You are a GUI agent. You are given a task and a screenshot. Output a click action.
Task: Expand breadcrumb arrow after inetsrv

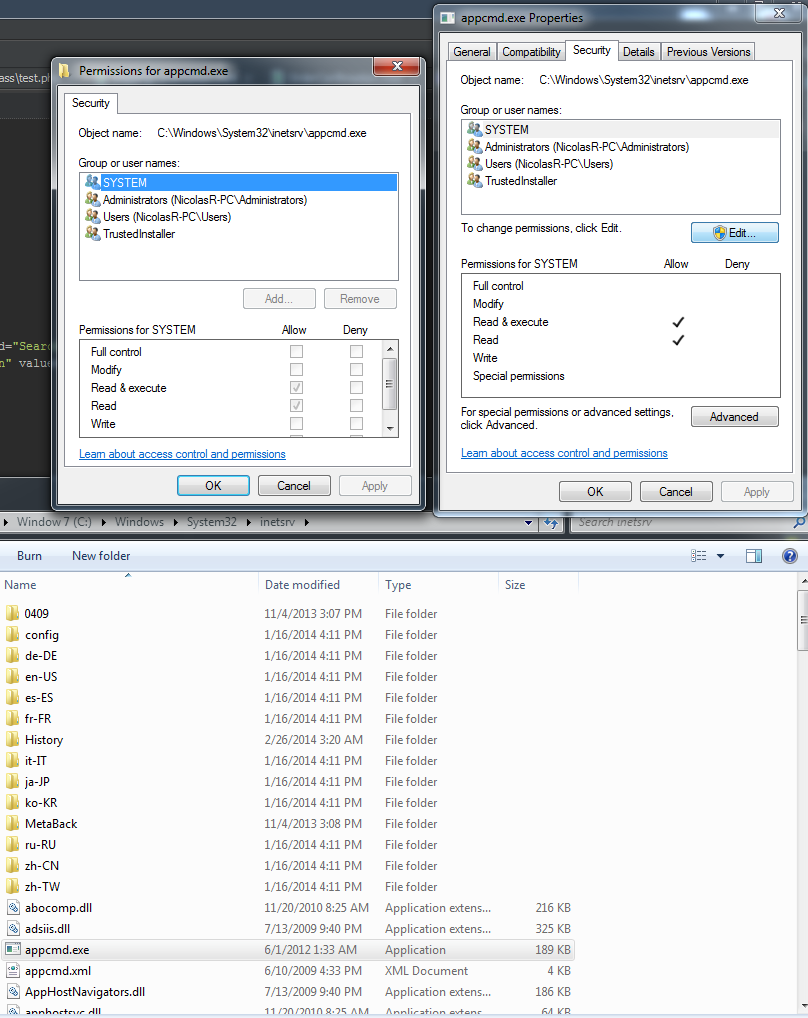tap(306, 522)
